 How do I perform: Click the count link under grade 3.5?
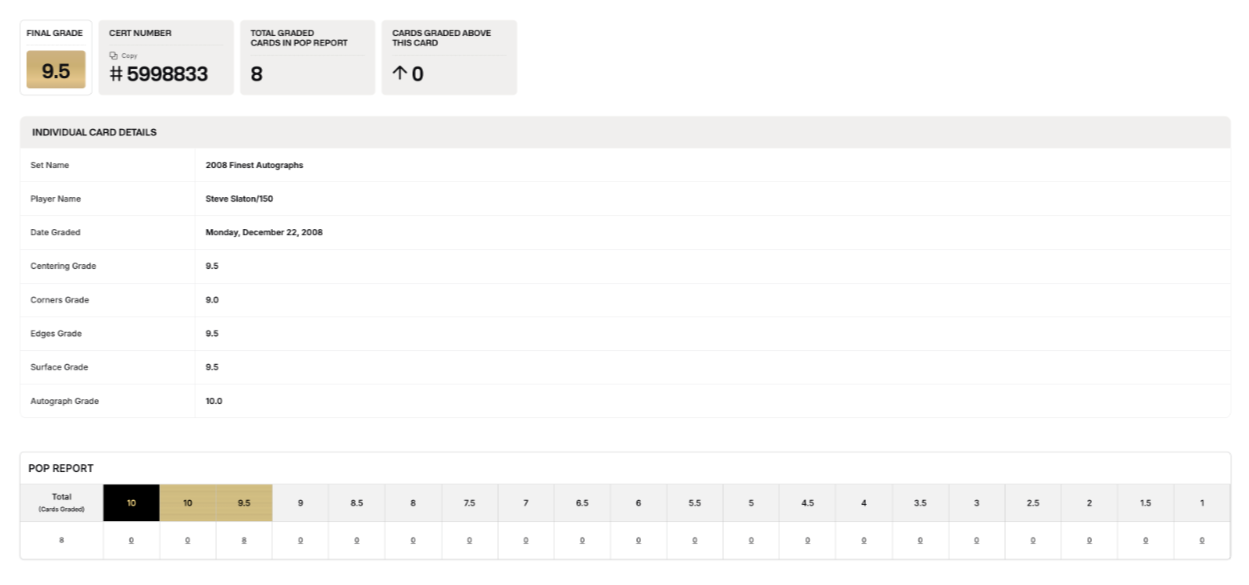[x=920, y=540]
